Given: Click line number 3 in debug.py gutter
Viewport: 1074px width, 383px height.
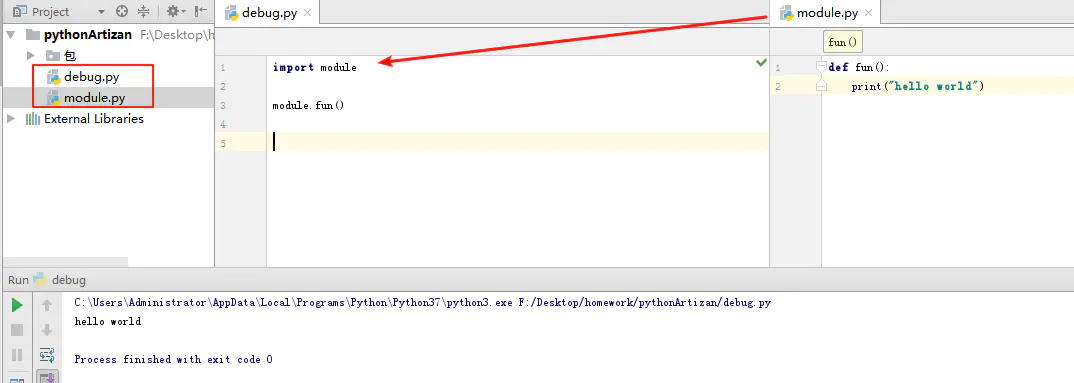Looking at the screenshot, I should pos(223,106).
